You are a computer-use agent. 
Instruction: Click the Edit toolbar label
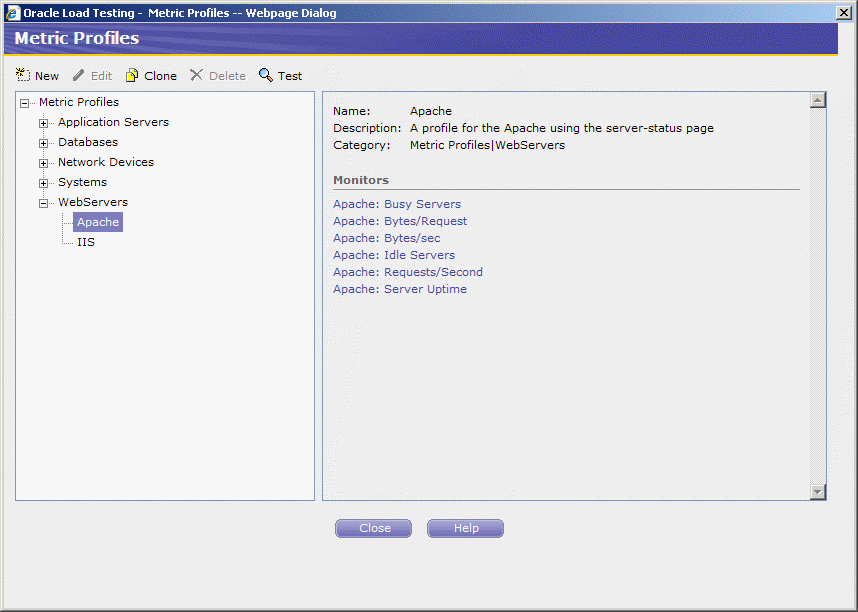[x=101, y=76]
